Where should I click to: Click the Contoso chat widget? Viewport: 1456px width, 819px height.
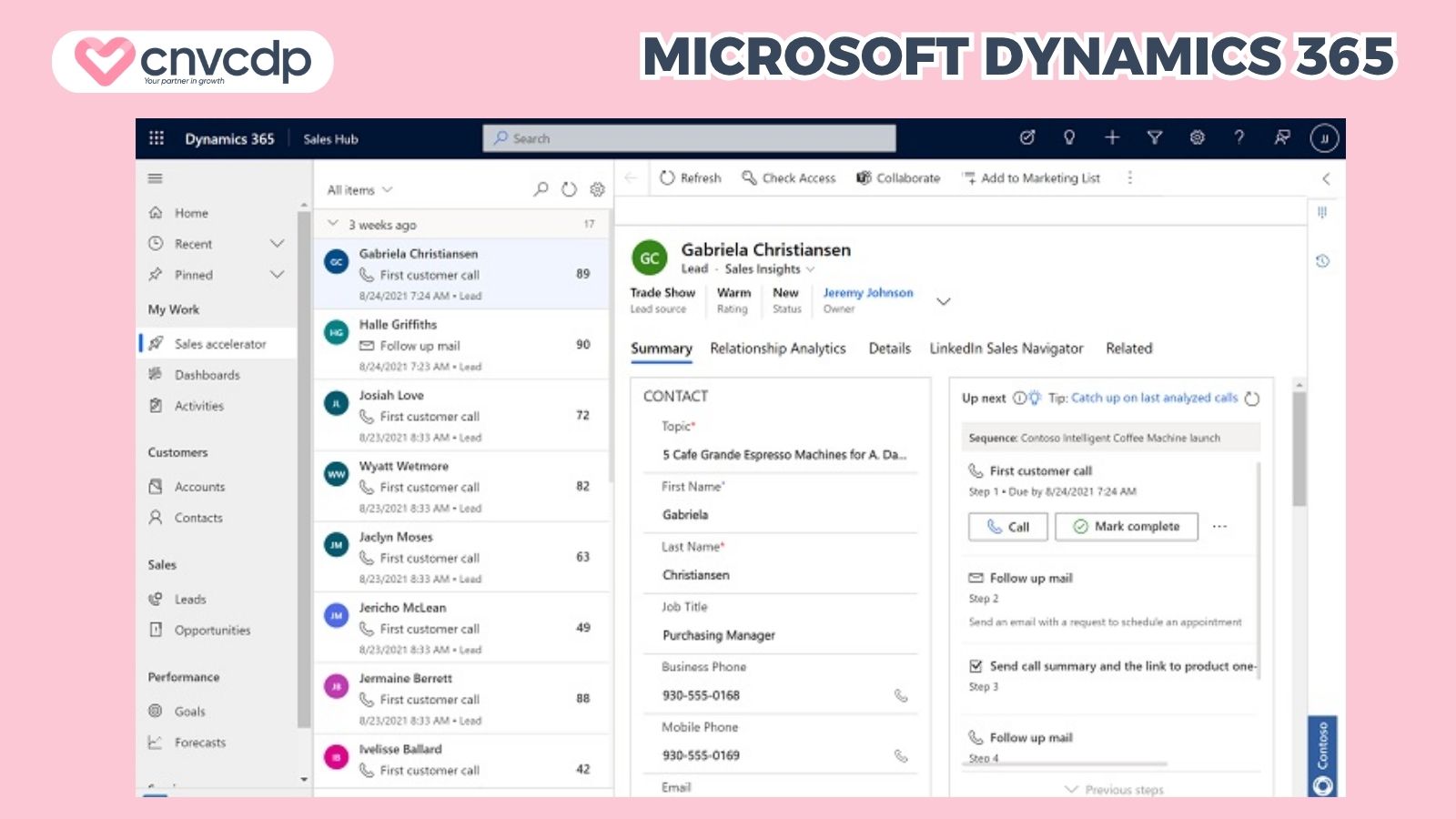1323,756
